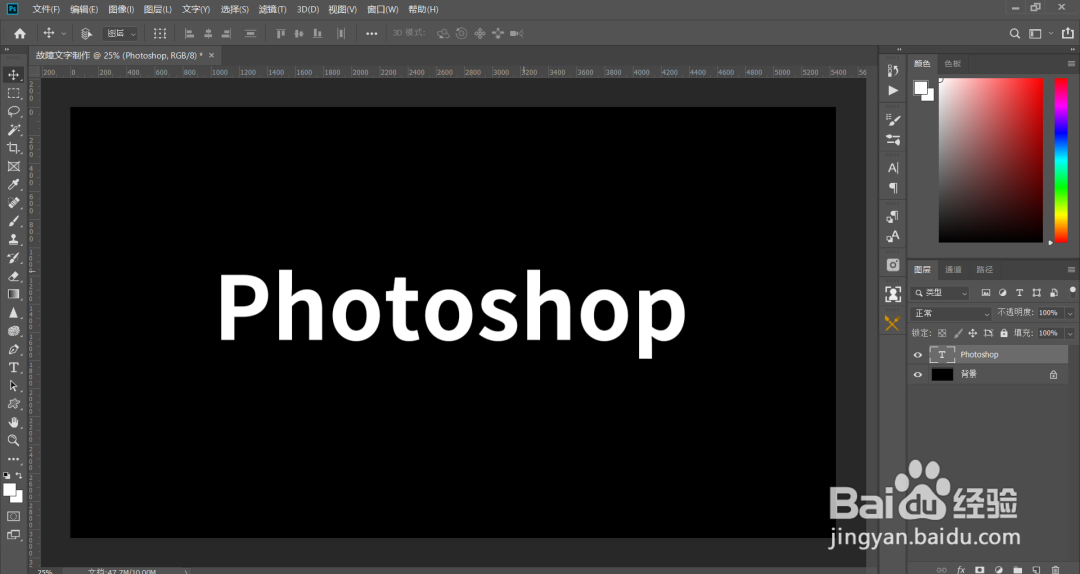1080x574 pixels.
Task: Switch to the 路径 tab
Action: click(x=985, y=269)
